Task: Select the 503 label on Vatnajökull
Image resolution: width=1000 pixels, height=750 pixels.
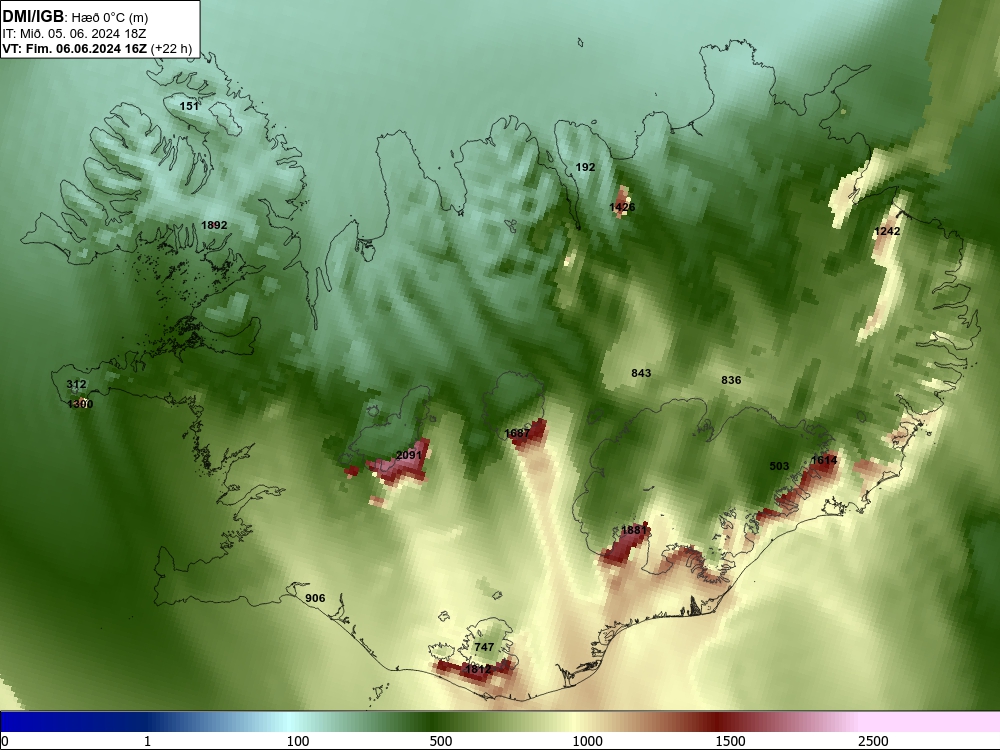Action: click(779, 466)
